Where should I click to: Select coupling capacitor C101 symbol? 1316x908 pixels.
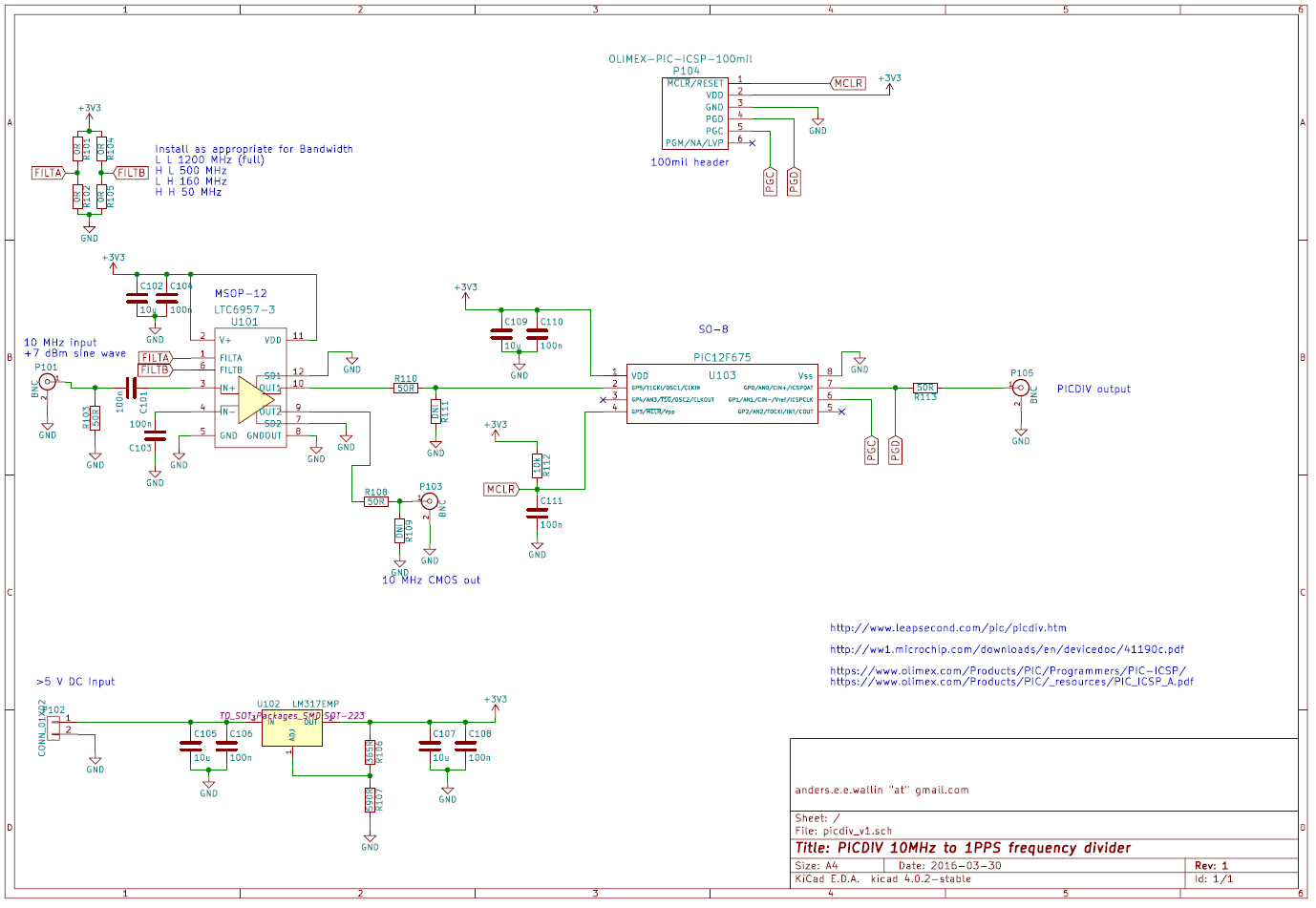(x=131, y=388)
